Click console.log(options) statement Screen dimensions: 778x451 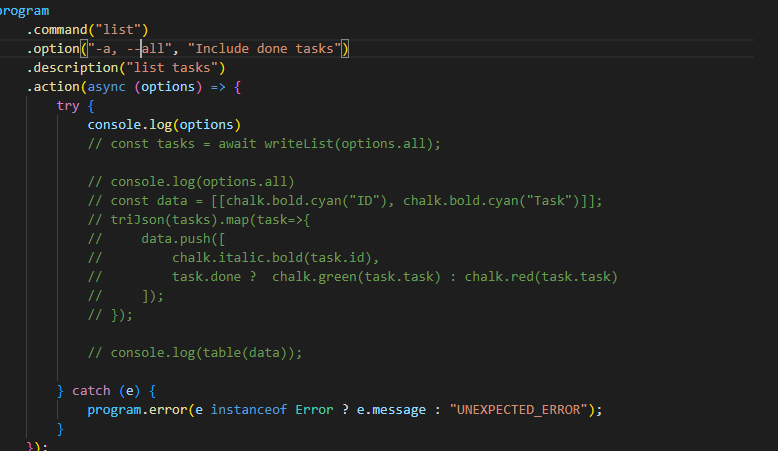(164, 125)
